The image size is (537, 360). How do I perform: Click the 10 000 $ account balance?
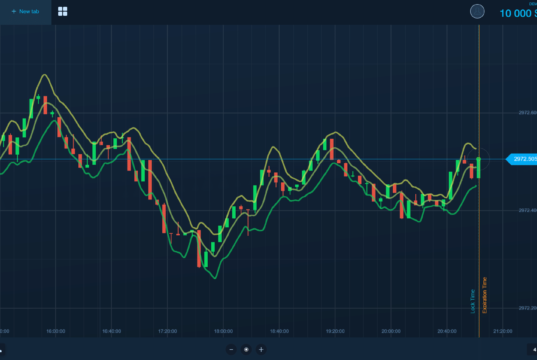(x=518, y=13)
